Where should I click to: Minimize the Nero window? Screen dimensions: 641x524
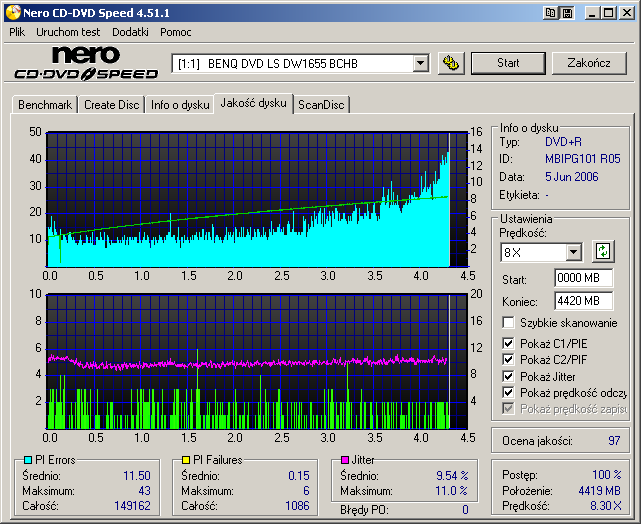click(592, 13)
